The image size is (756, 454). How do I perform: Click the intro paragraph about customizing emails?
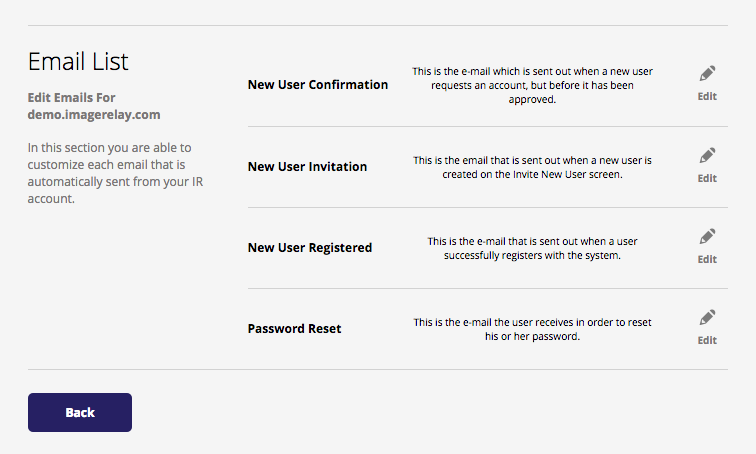(x=115, y=173)
